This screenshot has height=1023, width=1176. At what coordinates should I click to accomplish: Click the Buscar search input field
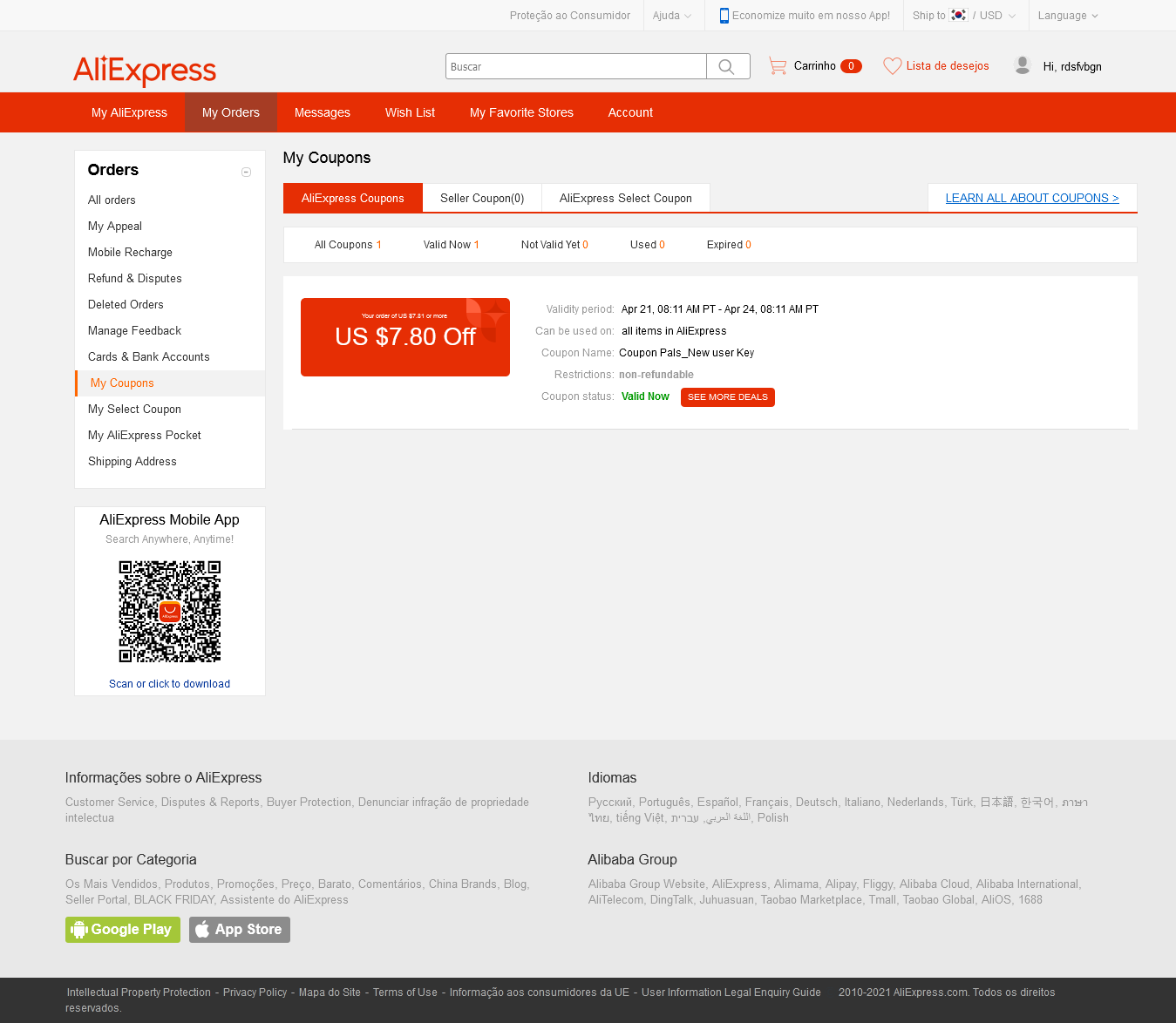(576, 66)
